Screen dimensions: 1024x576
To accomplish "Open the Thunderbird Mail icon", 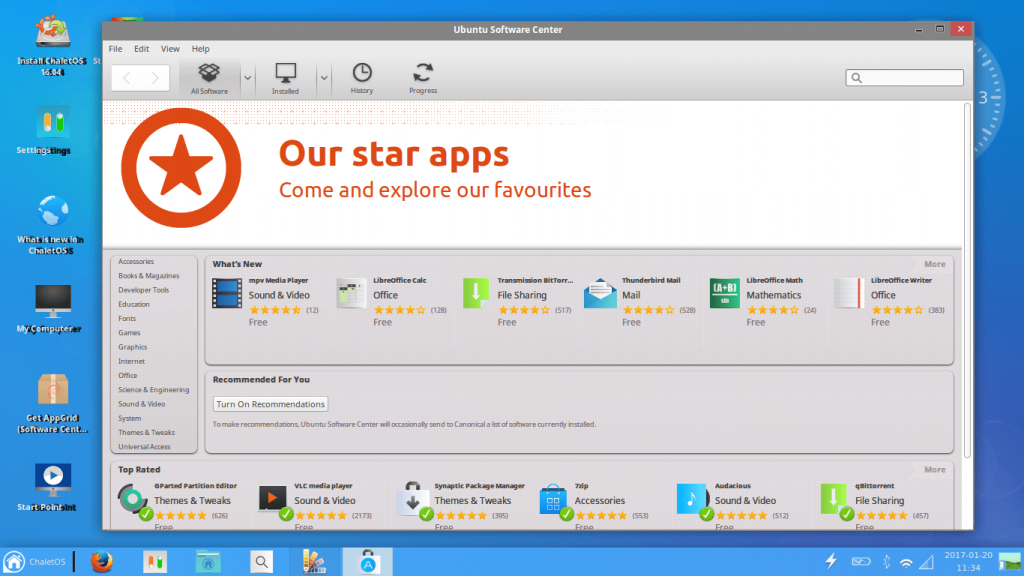I will coord(600,293).
